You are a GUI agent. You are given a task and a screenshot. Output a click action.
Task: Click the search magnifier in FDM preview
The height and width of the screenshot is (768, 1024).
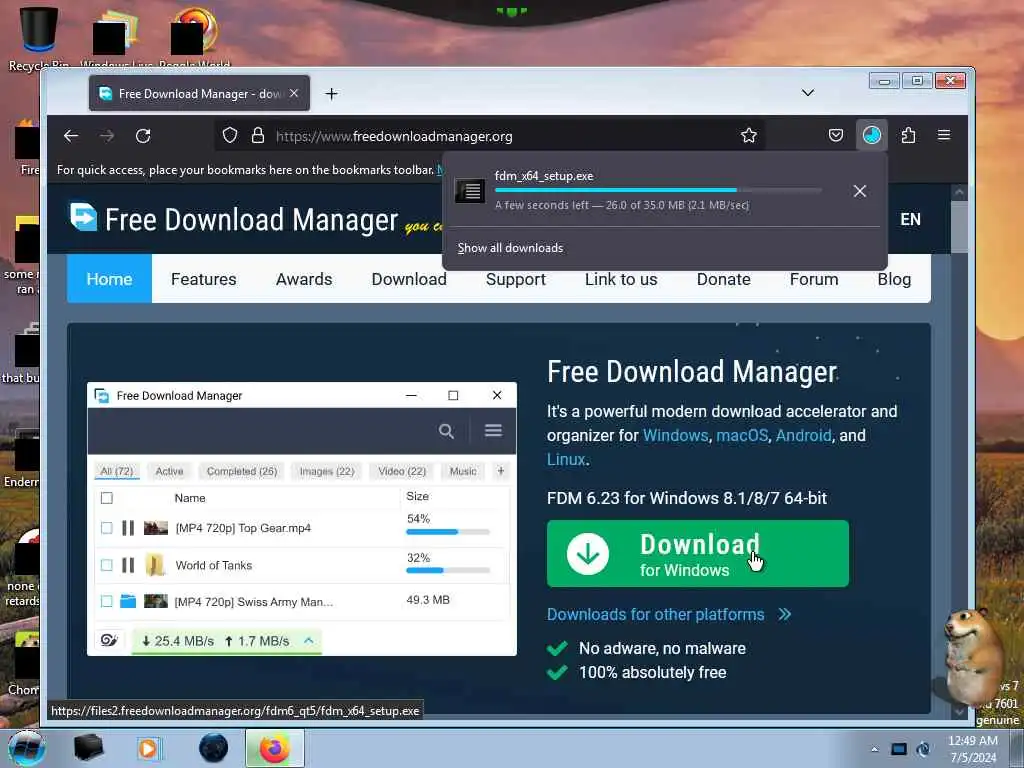pos(446,430)
